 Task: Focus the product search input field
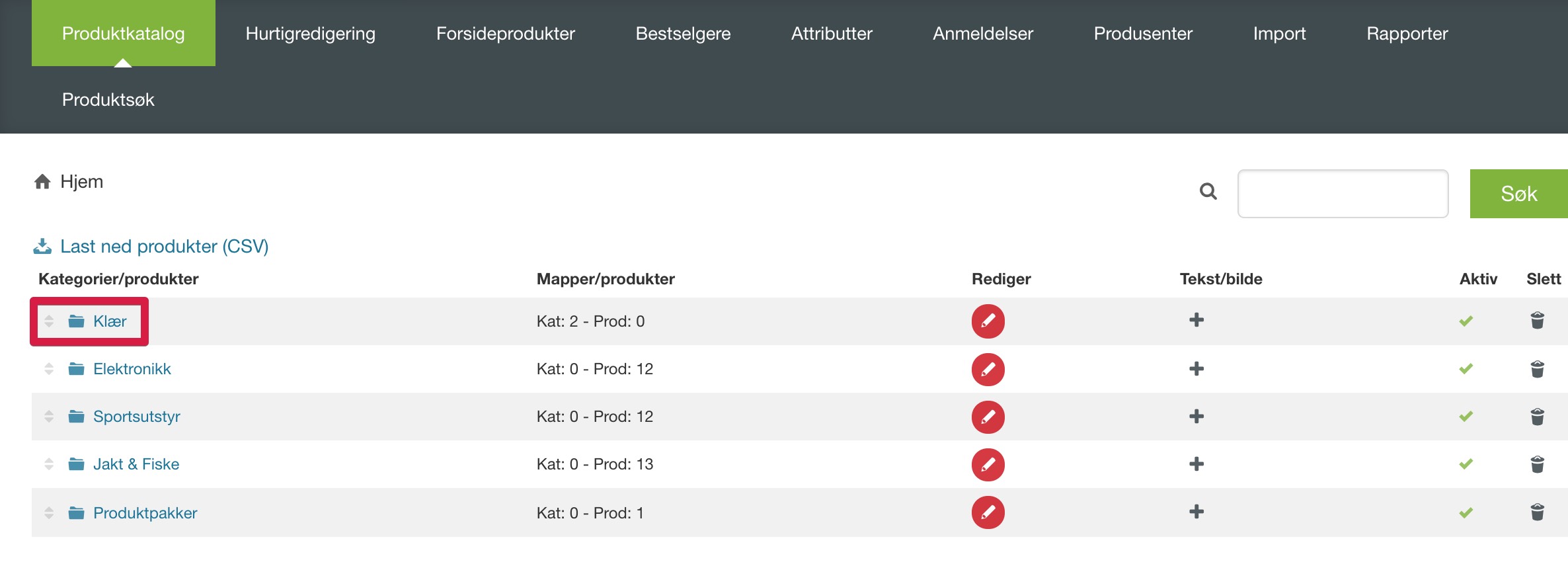click(1343, 194)
